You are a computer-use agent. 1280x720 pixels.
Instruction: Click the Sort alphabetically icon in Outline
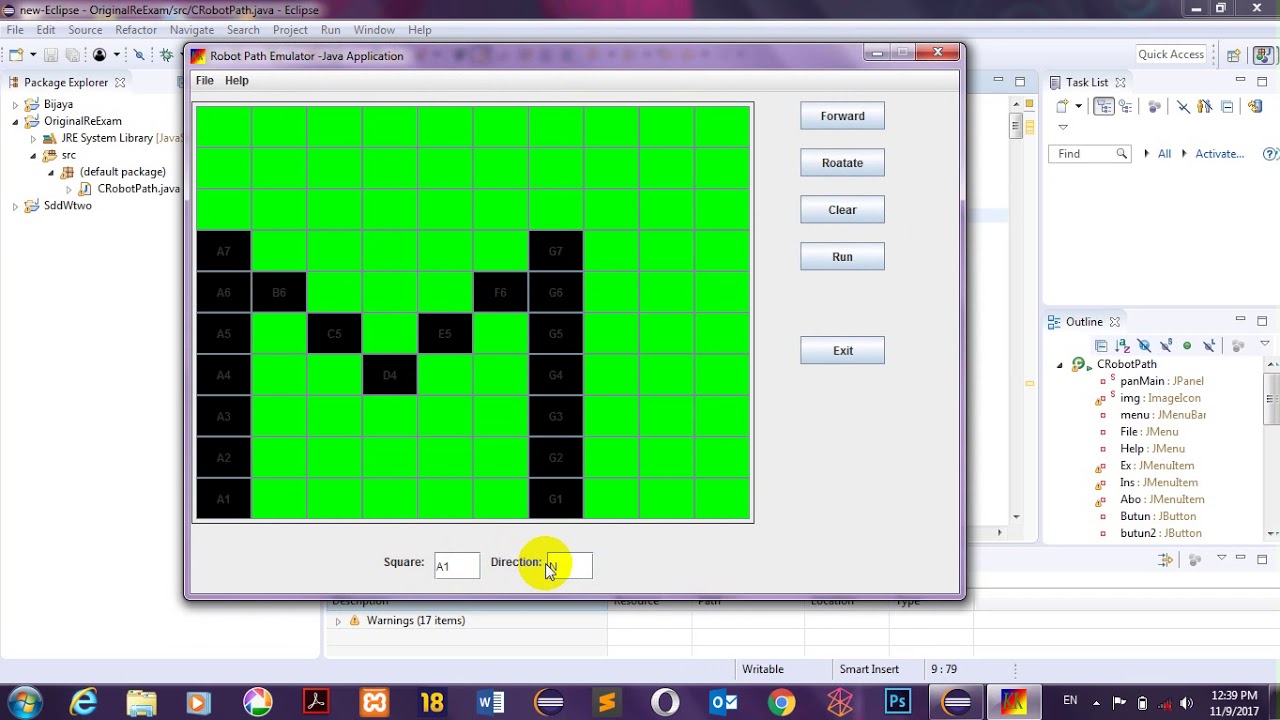point(1122,345)
